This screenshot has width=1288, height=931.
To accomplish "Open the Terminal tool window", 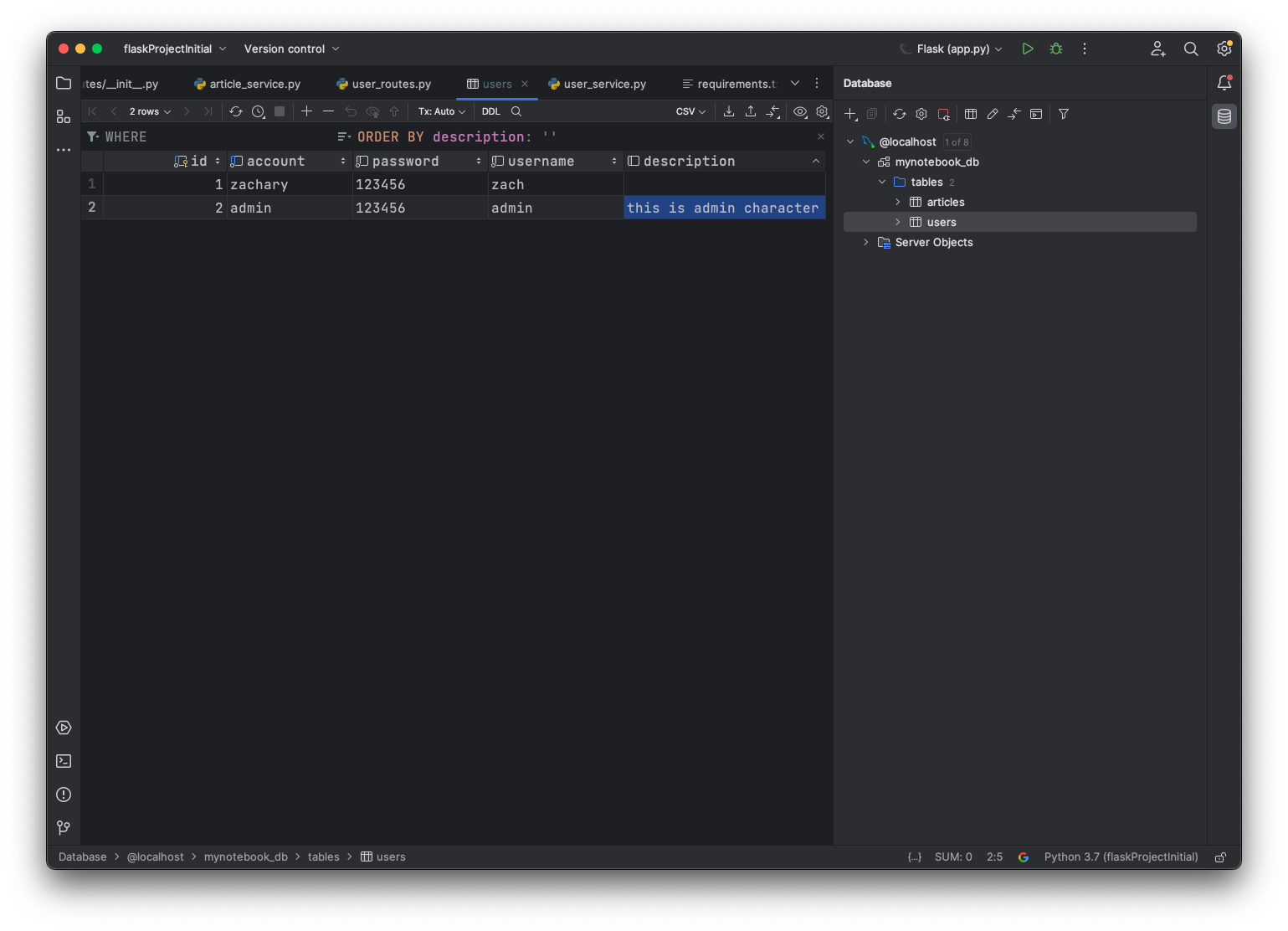I will (64, 761).
